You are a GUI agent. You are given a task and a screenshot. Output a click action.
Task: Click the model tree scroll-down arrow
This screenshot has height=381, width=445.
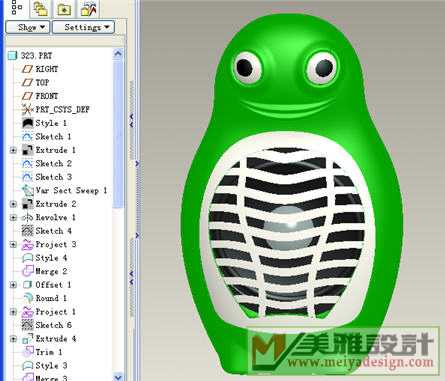[x=118, y=377]
